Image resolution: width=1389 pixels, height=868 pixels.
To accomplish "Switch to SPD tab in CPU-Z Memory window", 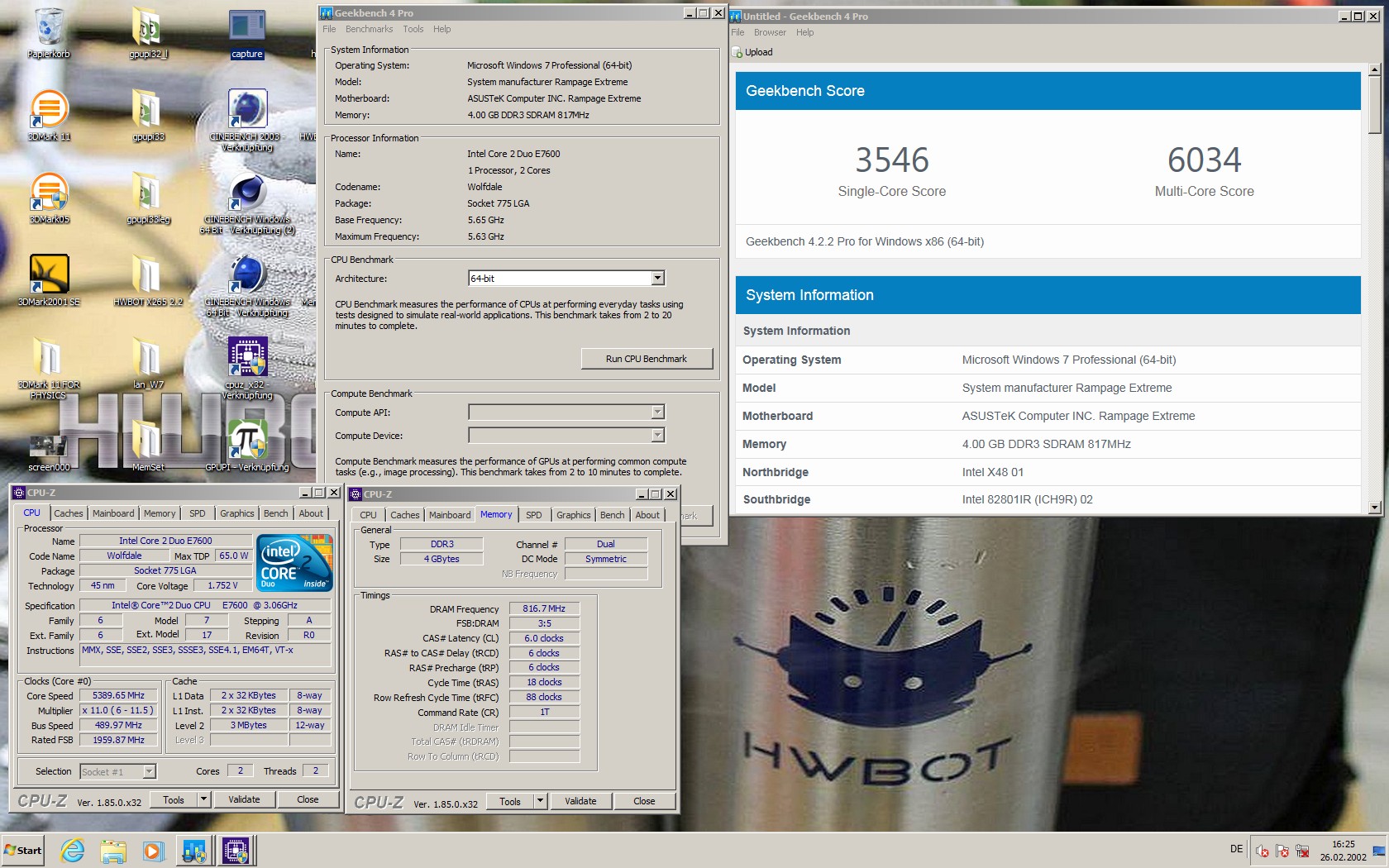I will 534,515.
